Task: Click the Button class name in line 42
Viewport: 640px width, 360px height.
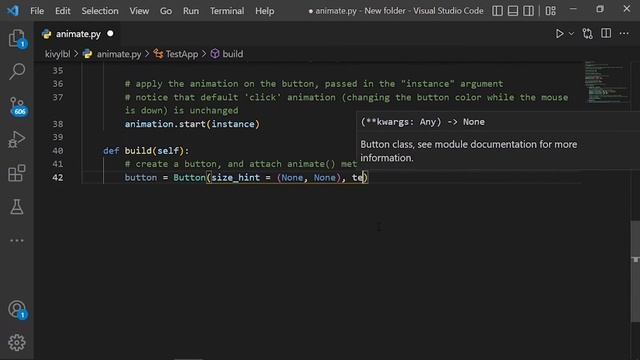Action: tap(189, 178)
